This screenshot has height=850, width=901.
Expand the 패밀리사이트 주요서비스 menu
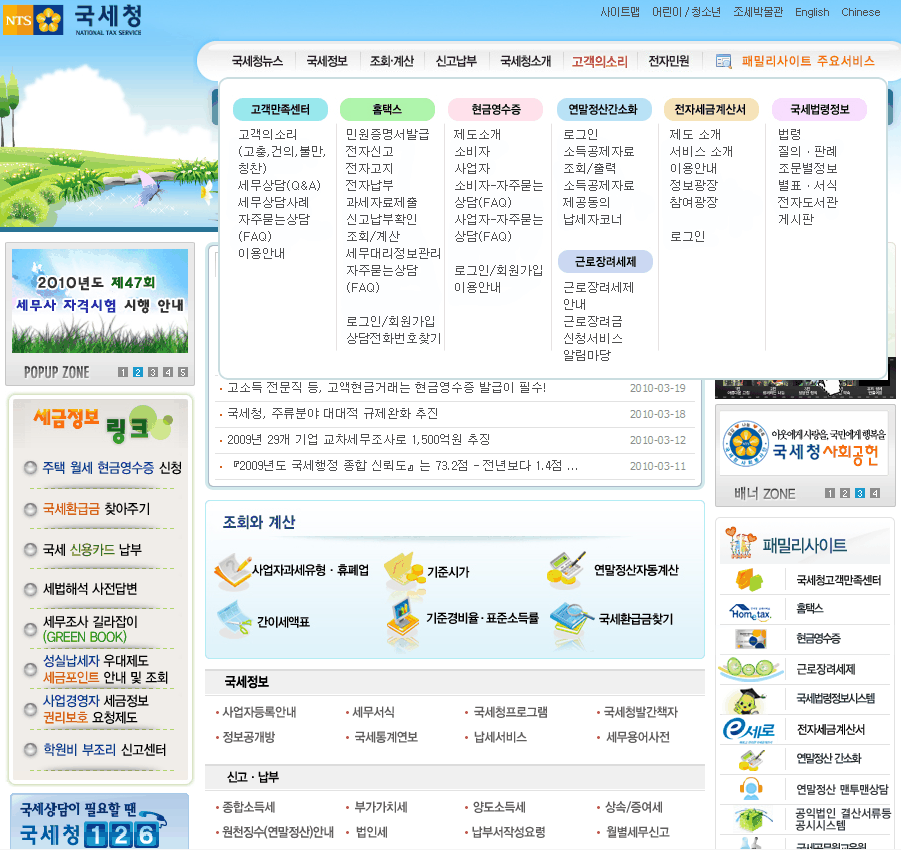(x=796, y=61)
